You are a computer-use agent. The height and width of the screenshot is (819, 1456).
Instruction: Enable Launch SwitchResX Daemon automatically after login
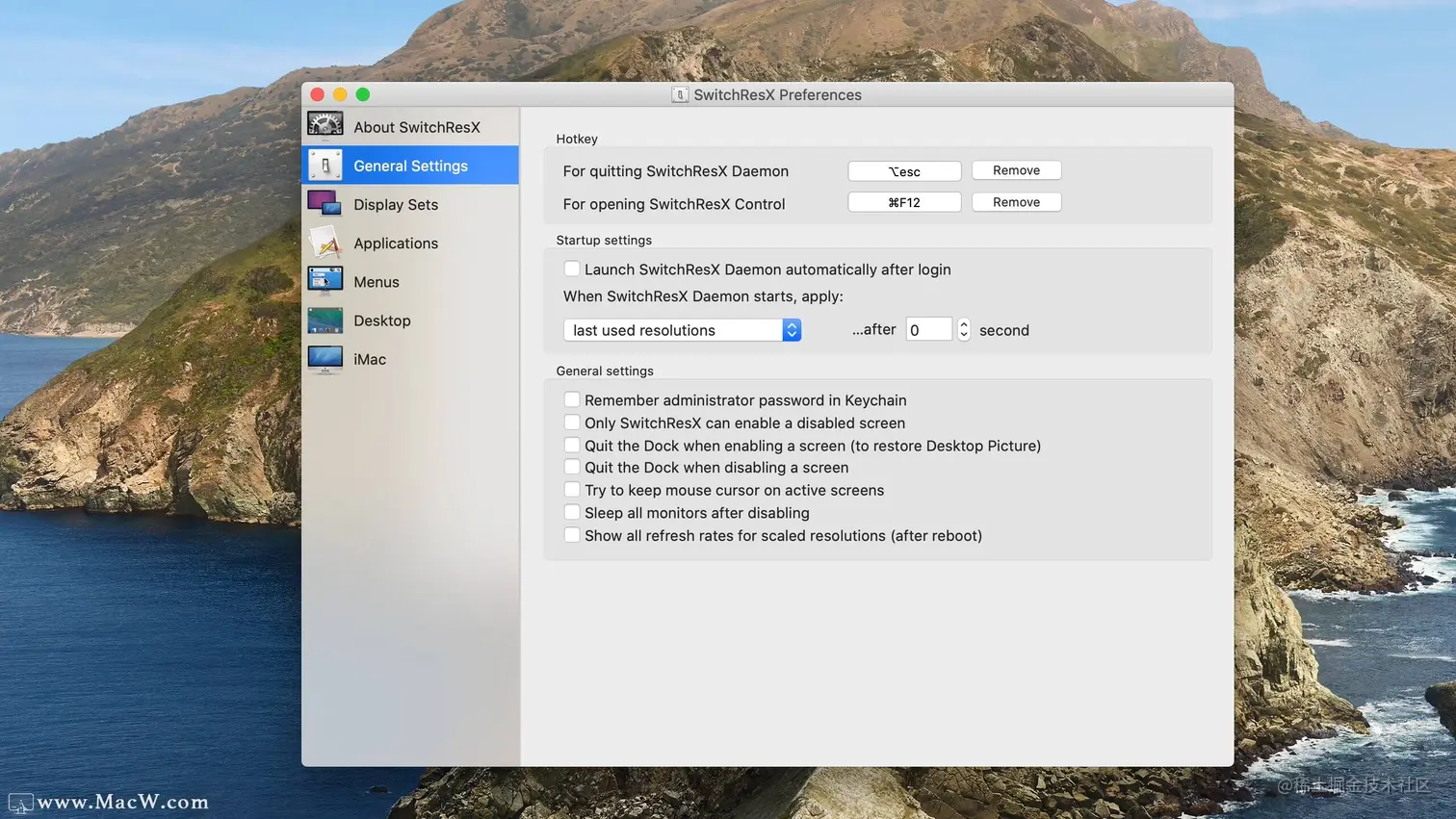[572, 269]
